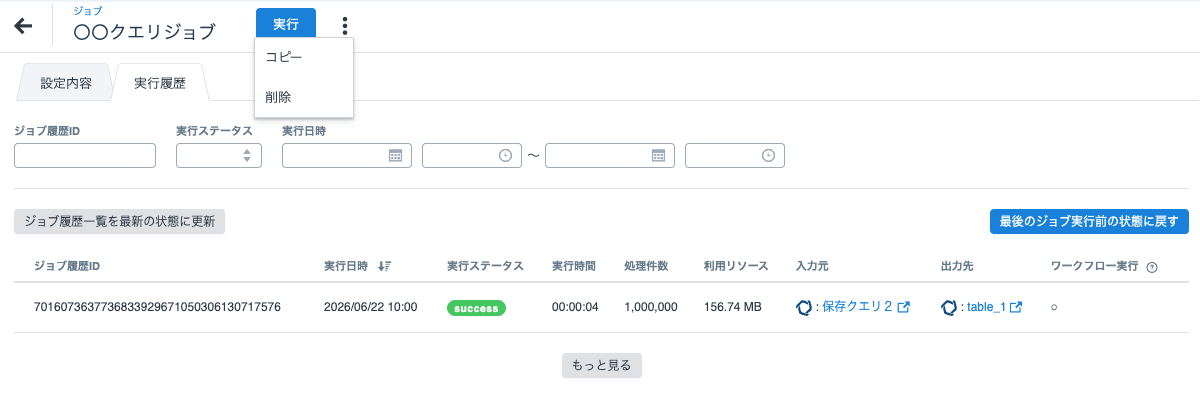Viewport: 1200px width, 396px height.
Task: Focus the start time input field
Action: click(x=472, y=155)
